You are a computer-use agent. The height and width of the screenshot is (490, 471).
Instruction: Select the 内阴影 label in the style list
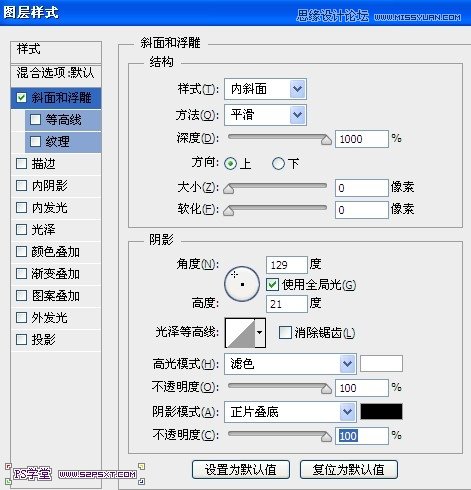[49, 186]
